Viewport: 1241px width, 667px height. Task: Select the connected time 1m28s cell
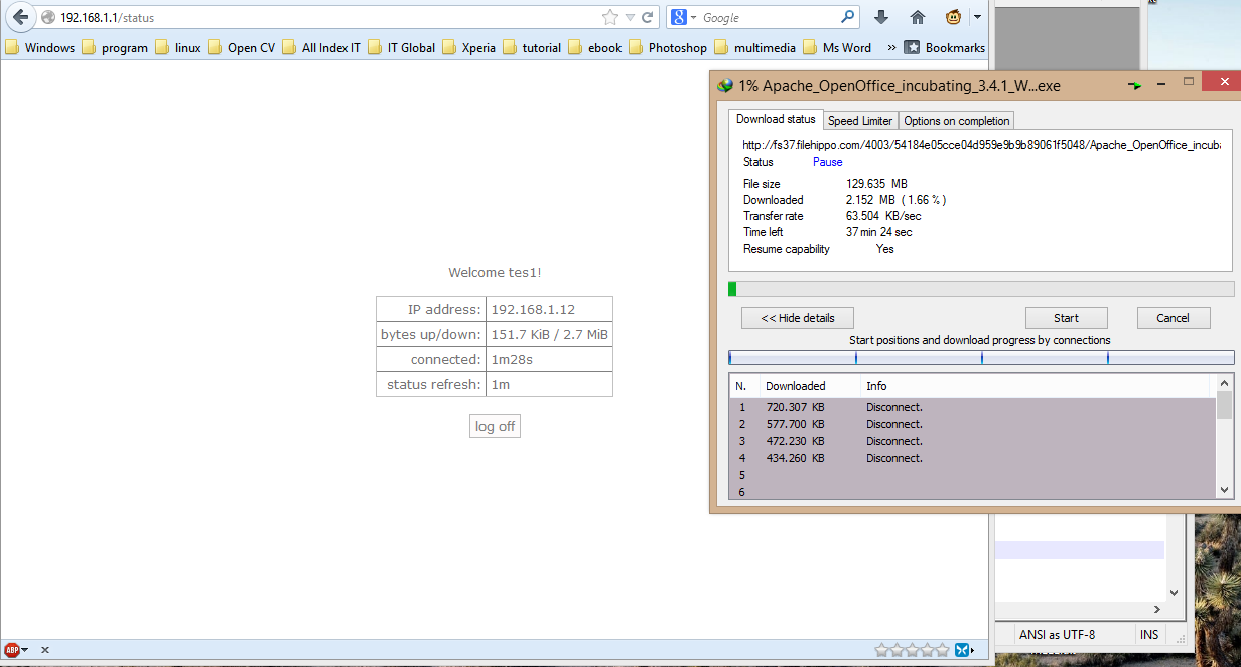click(x=549, y=359)
